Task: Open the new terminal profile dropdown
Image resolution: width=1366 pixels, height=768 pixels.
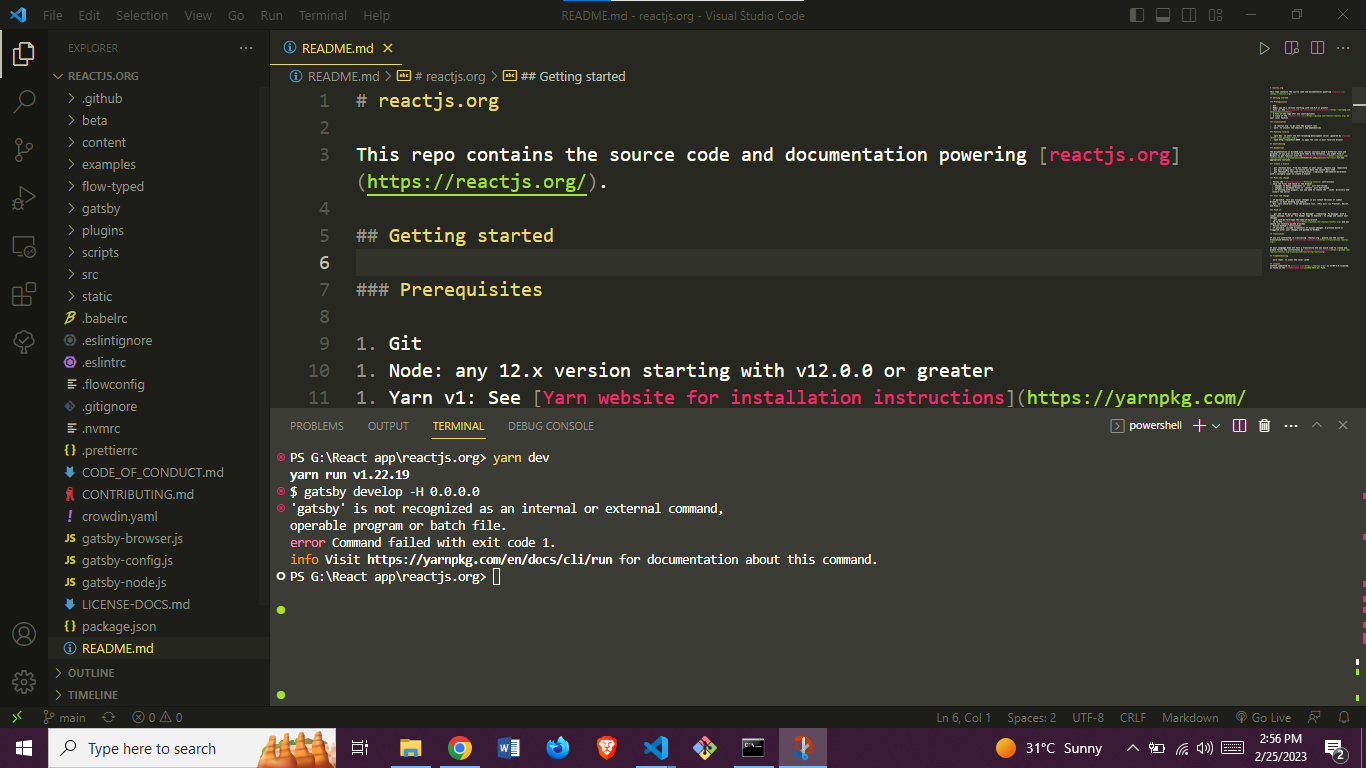Action: [1216, 426]
